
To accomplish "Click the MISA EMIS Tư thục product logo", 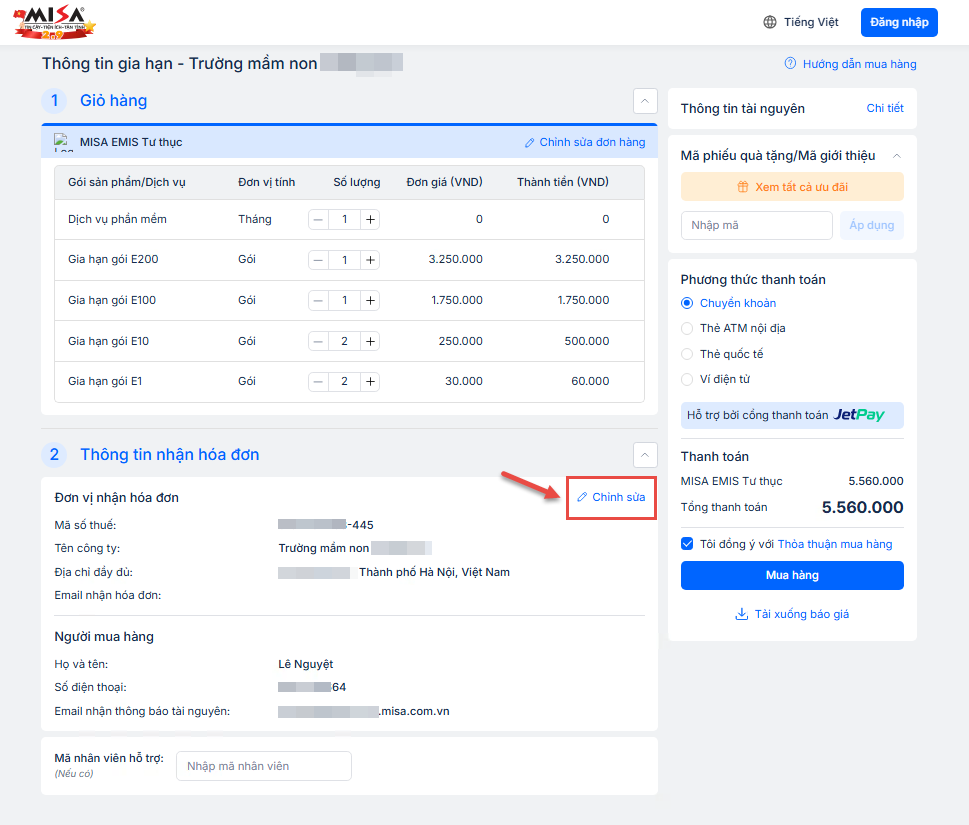I will [62, 142].
